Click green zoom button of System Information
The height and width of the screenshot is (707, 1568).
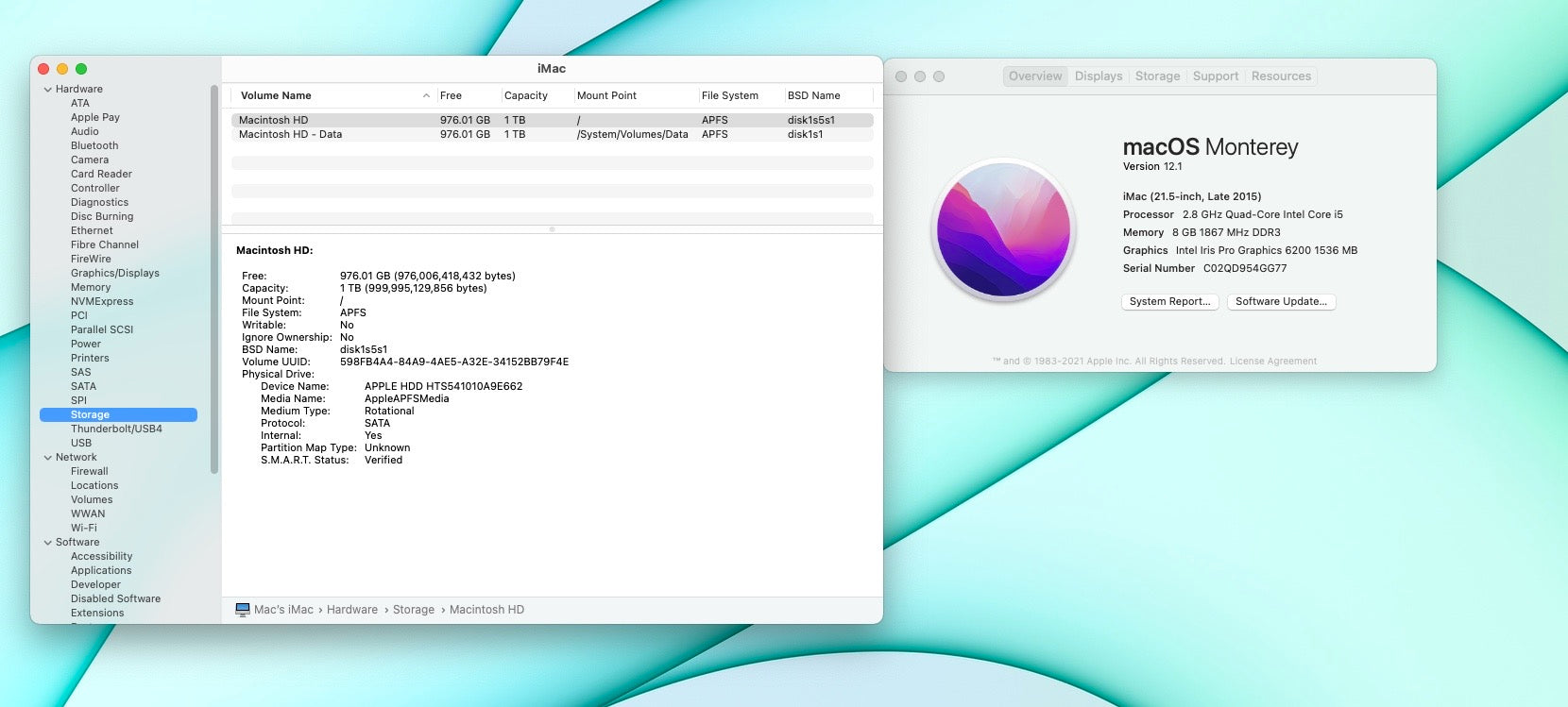click(81, 69)
